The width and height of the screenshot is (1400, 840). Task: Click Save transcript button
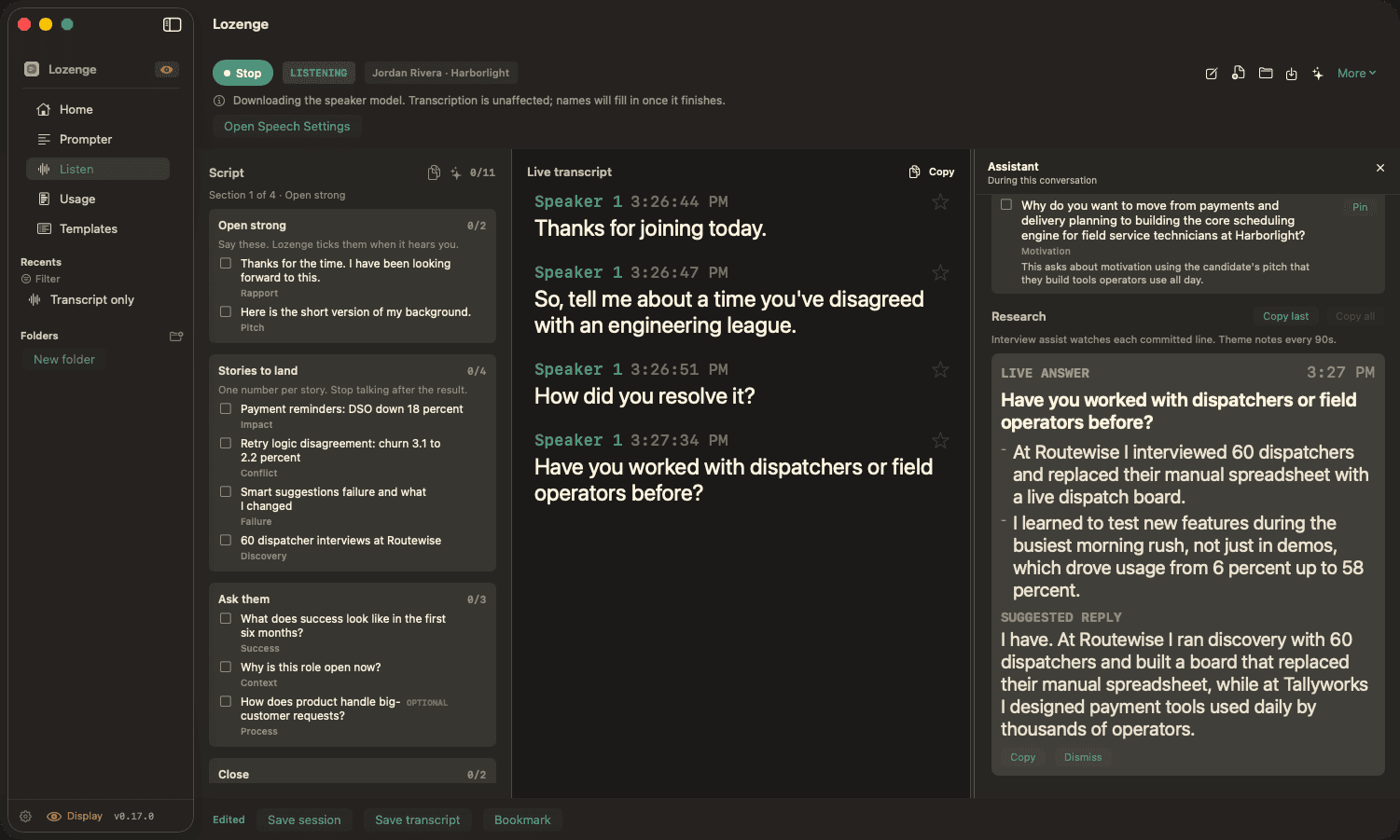tap(418, 819)
